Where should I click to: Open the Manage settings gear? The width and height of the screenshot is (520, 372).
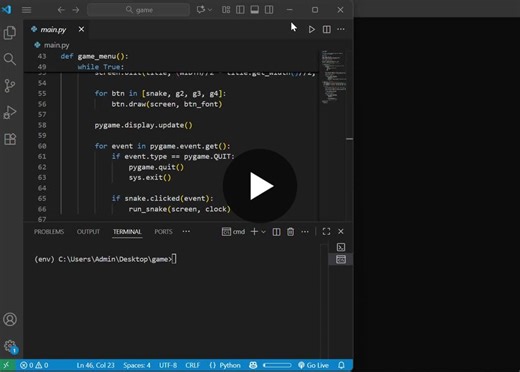pyautogui.click(x=10, y=346)
